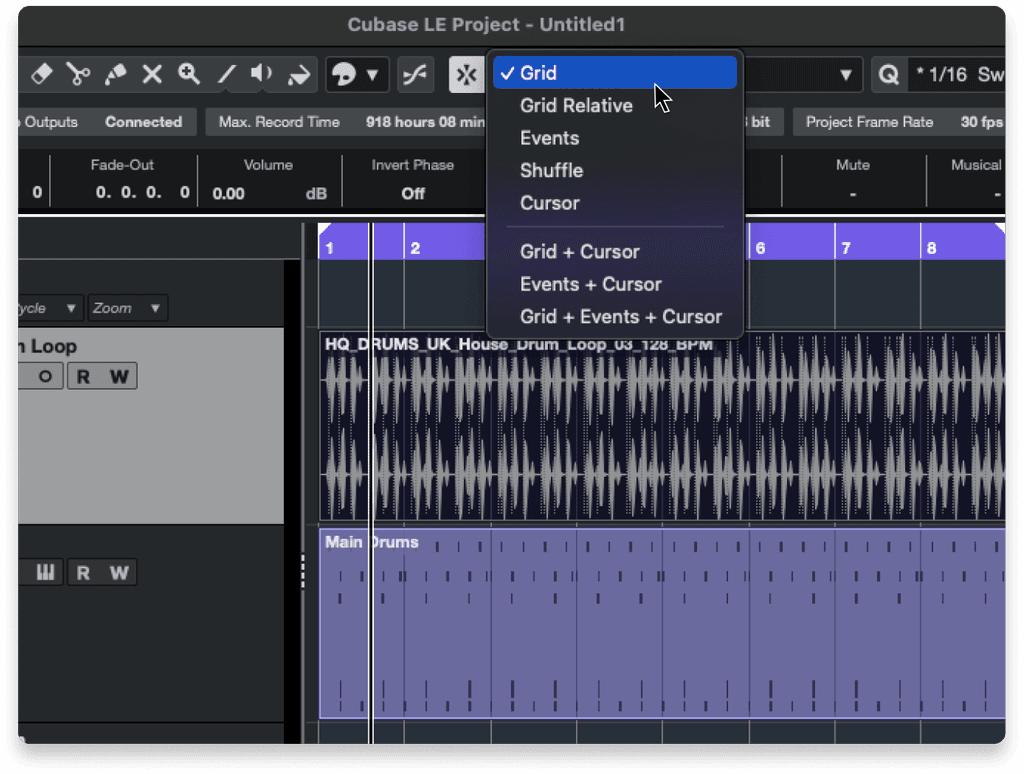Choose Grid + Cursor from the snap menu
1024x774 pixels.
coord(580,252)
